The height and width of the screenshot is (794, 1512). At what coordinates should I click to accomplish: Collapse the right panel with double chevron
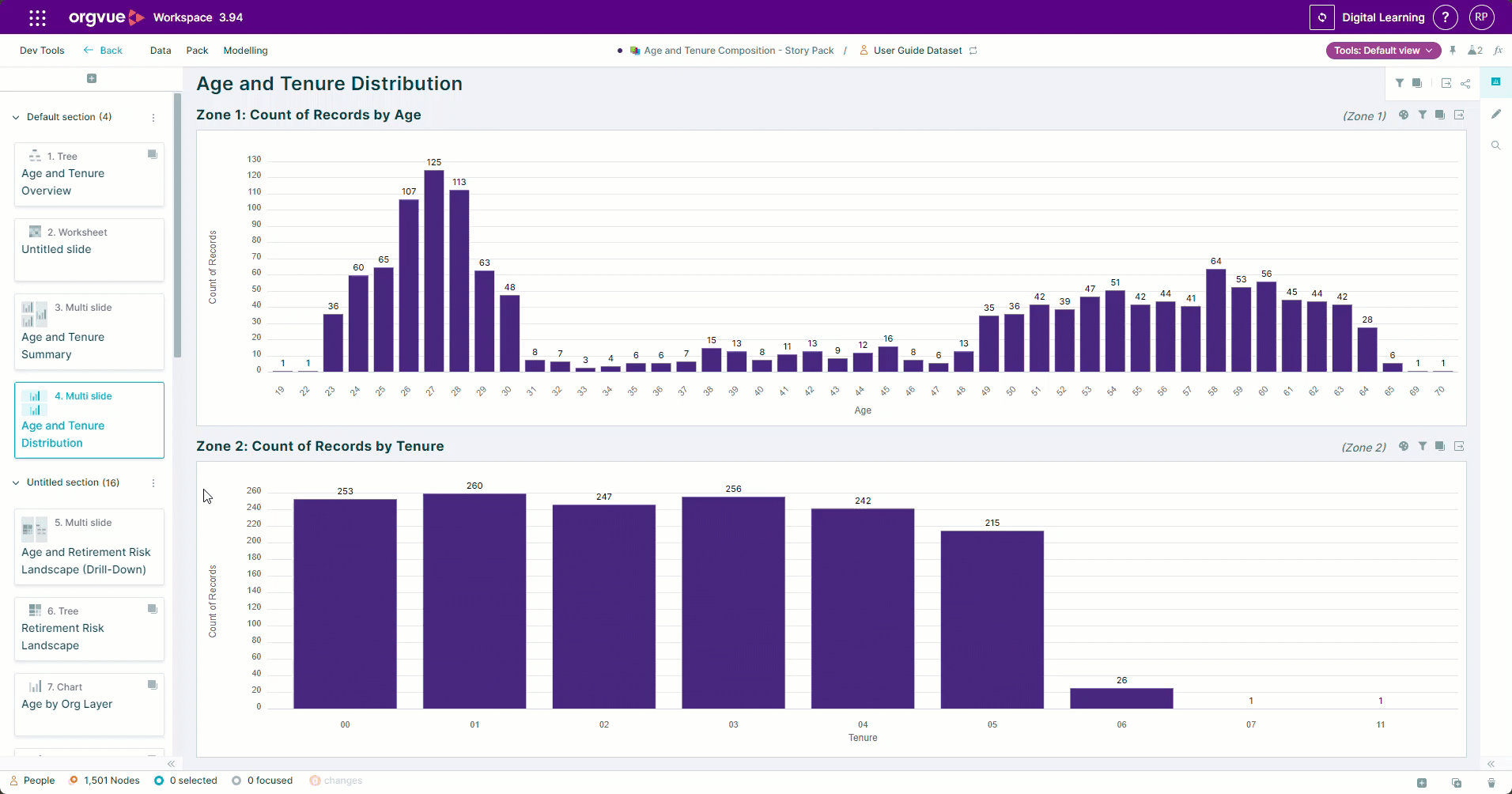coord(1491,764)
